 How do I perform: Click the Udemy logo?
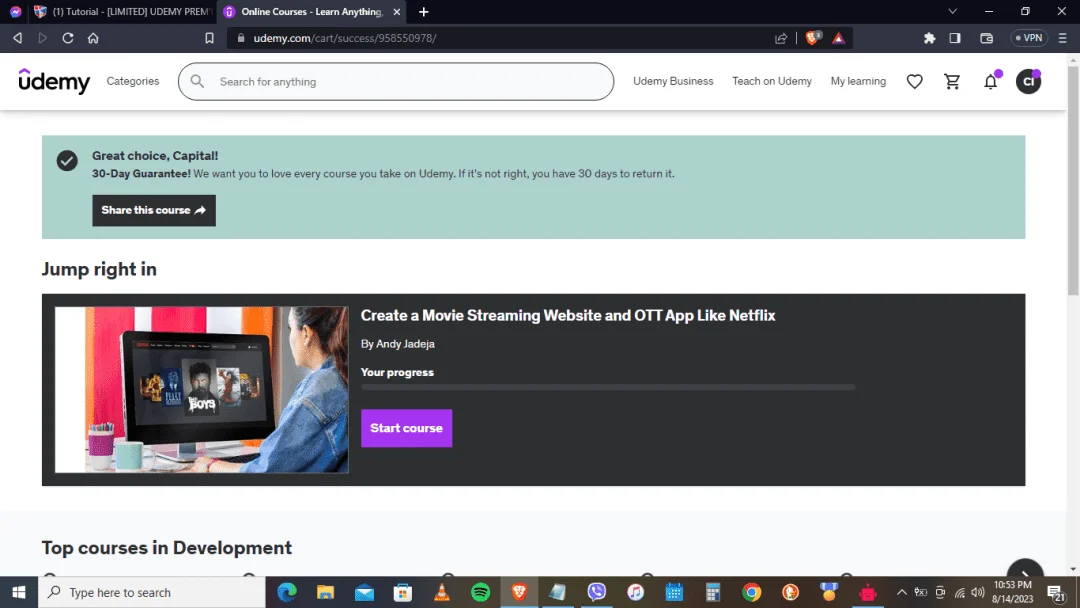[x=54, y=81]
